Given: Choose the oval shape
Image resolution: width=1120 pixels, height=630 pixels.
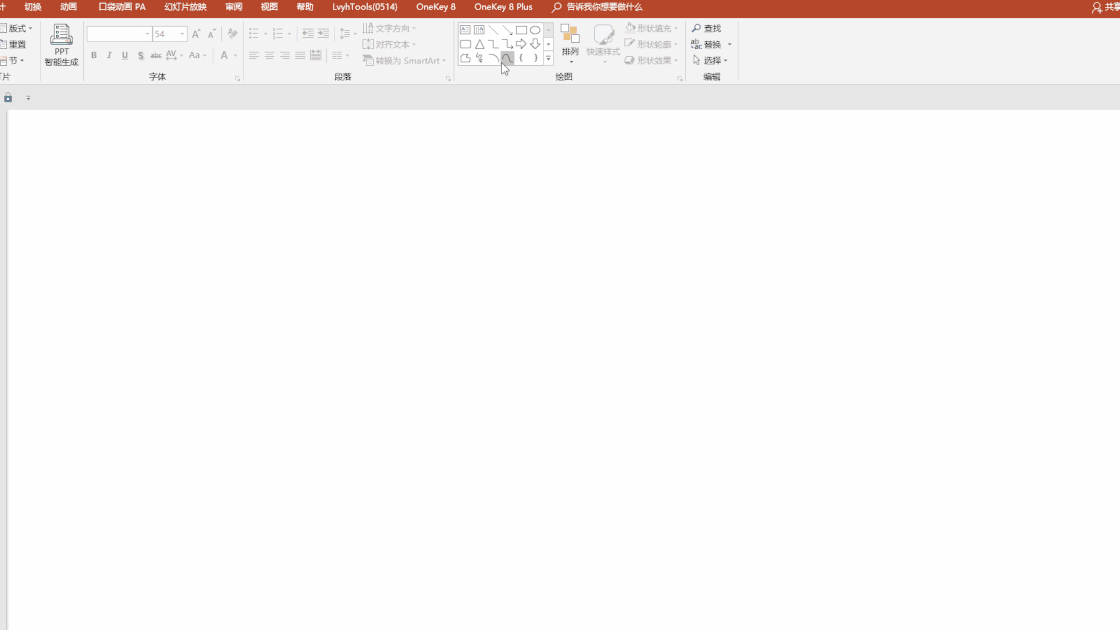Looking at the screenshot, I should pos(535,30).
